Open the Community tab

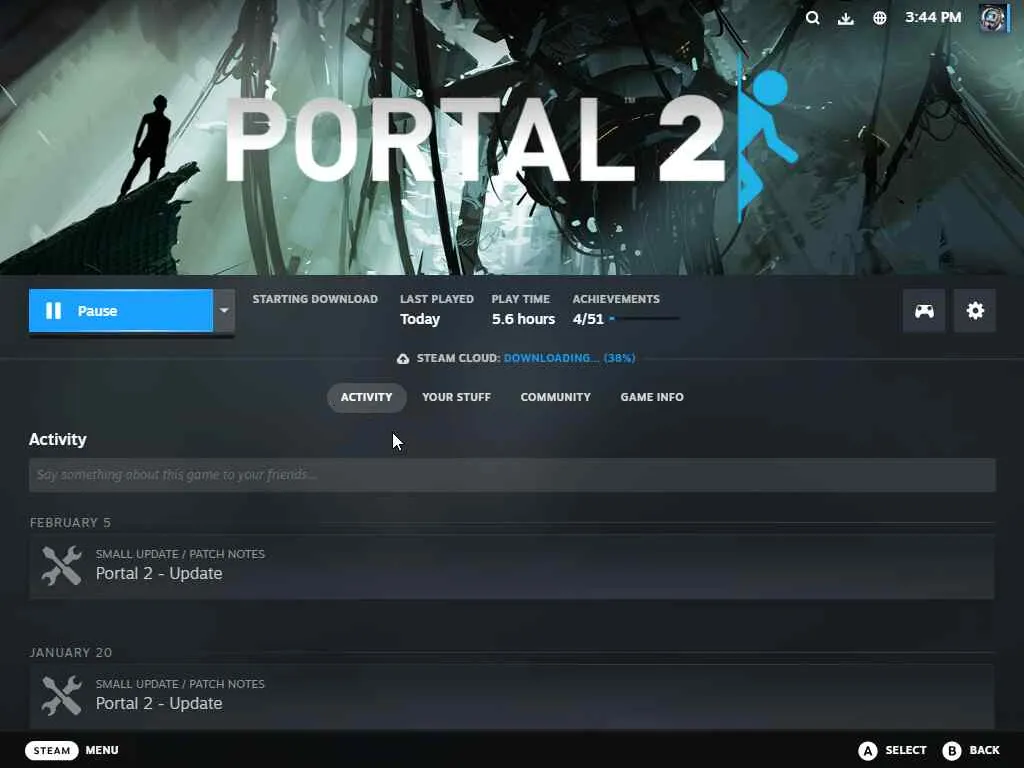[556, 397]
